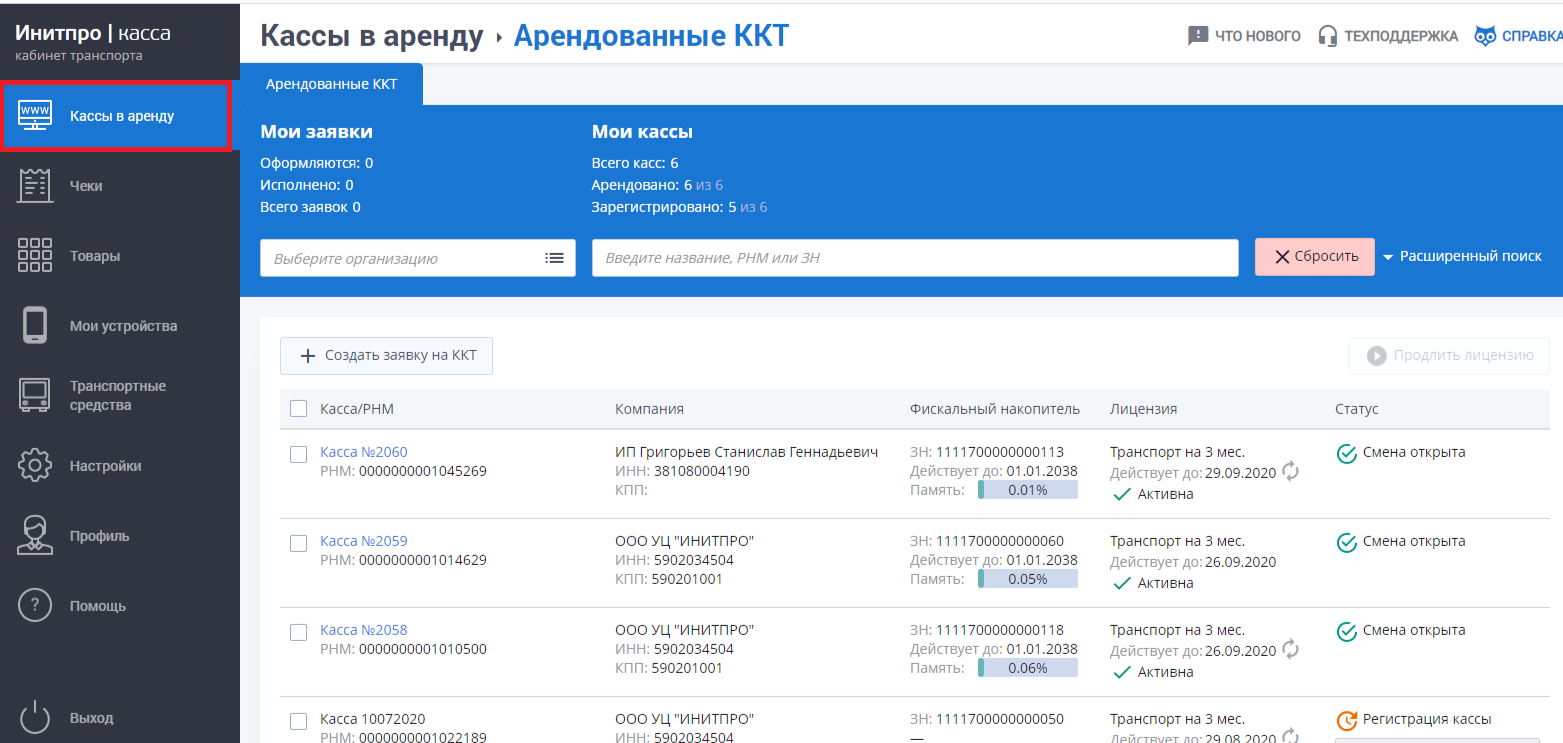Viewport: 1563px width, 743px height.
Task: Open the Кассы в аренду sidebar icon
Action: coord(36,116)
